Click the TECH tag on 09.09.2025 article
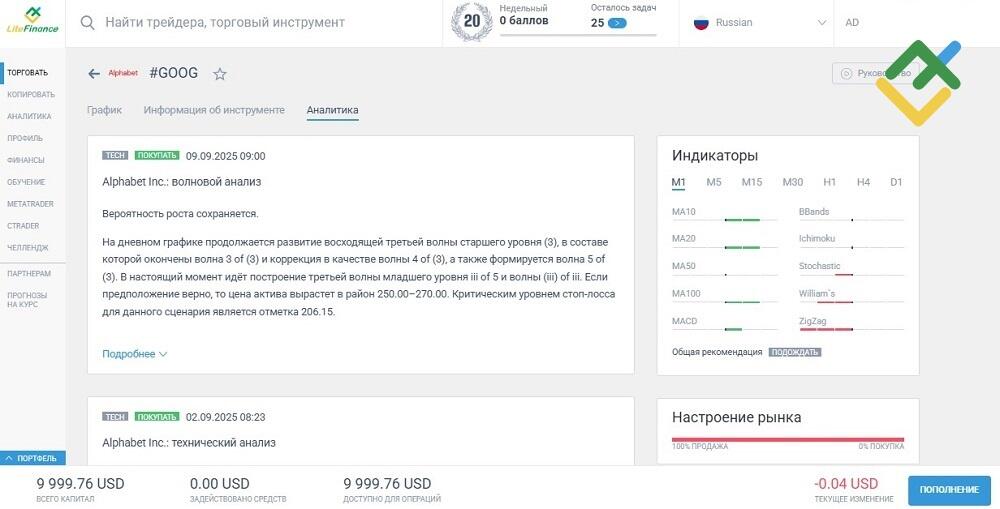The height and width of the screenshot is (509, 1000). [115, 156]
